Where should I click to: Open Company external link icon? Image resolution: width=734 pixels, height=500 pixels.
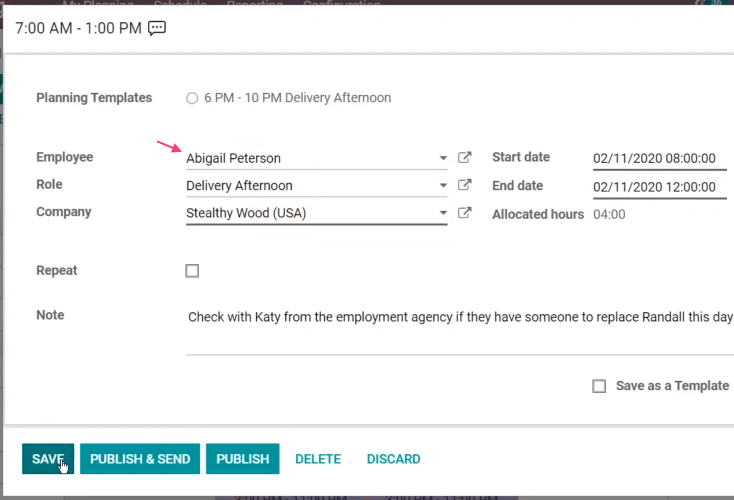[x=464, y=213]
